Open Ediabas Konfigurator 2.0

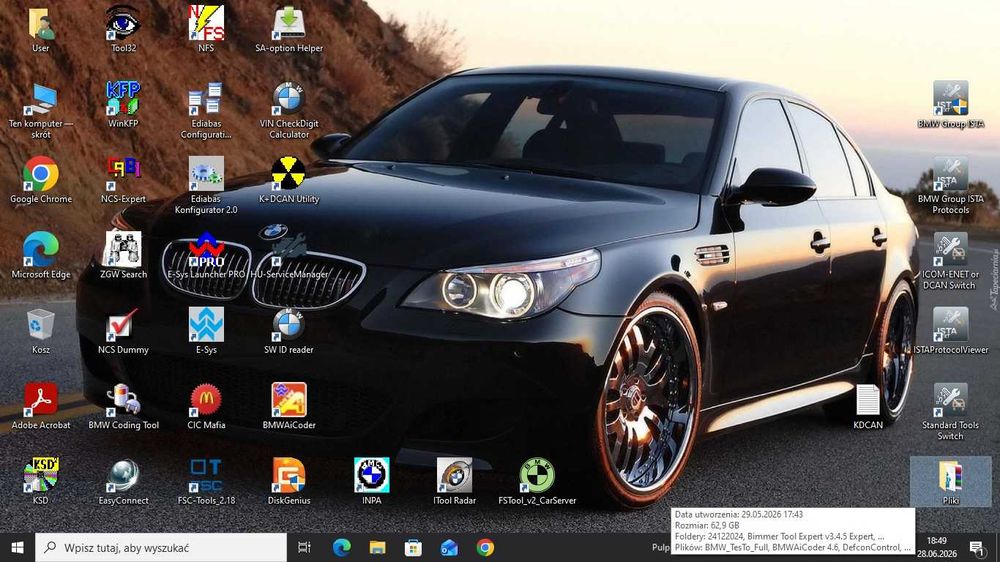[x=206, y=185]
